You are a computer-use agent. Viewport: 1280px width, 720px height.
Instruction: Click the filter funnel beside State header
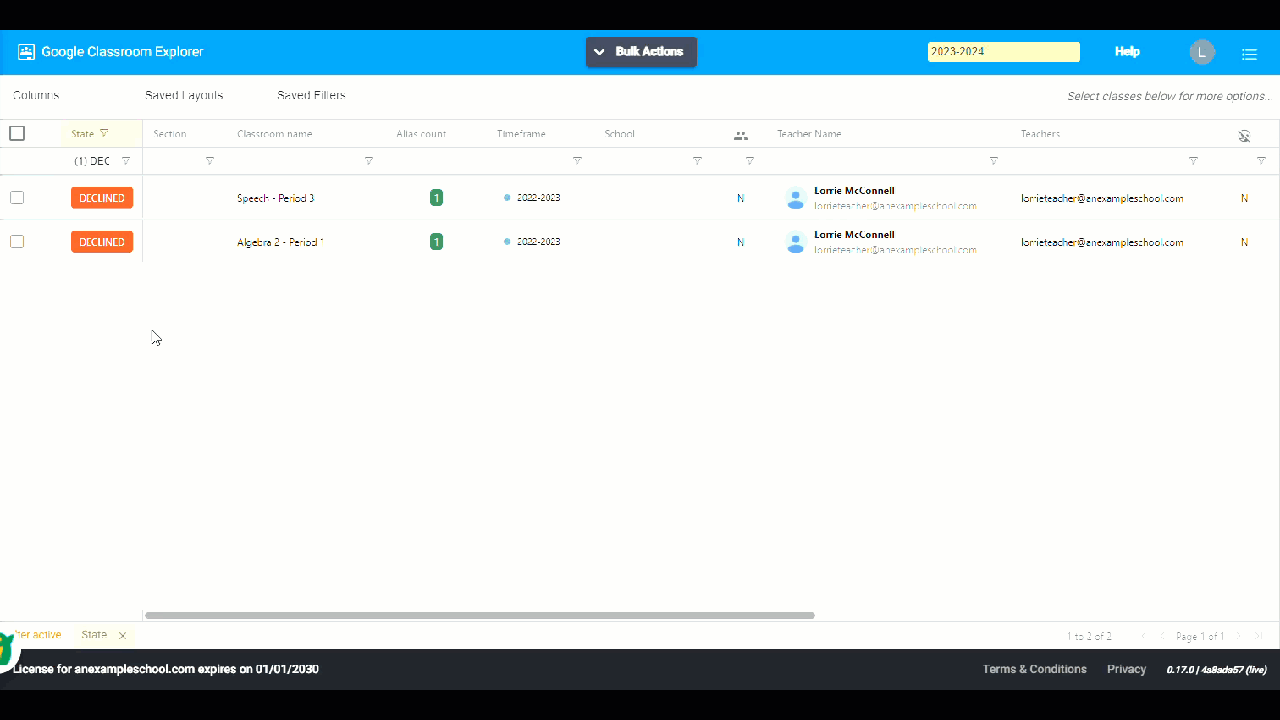coord(104,133)
